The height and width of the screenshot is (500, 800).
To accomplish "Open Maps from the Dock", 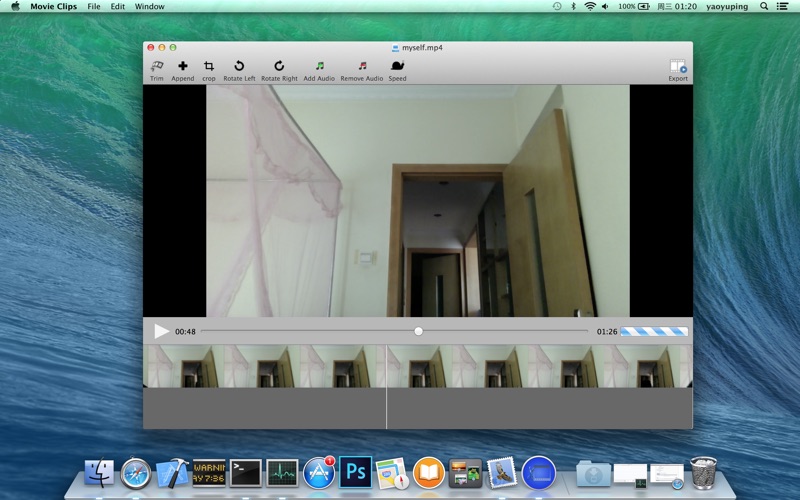I will point(392,473).
